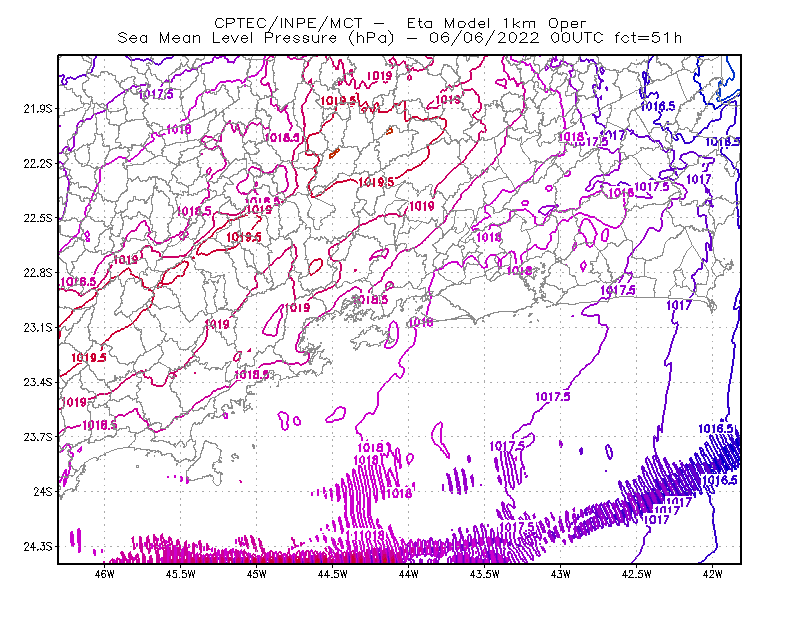
Task: Click the 44.5W longitude axis label
Action: [x=333, y=574]
